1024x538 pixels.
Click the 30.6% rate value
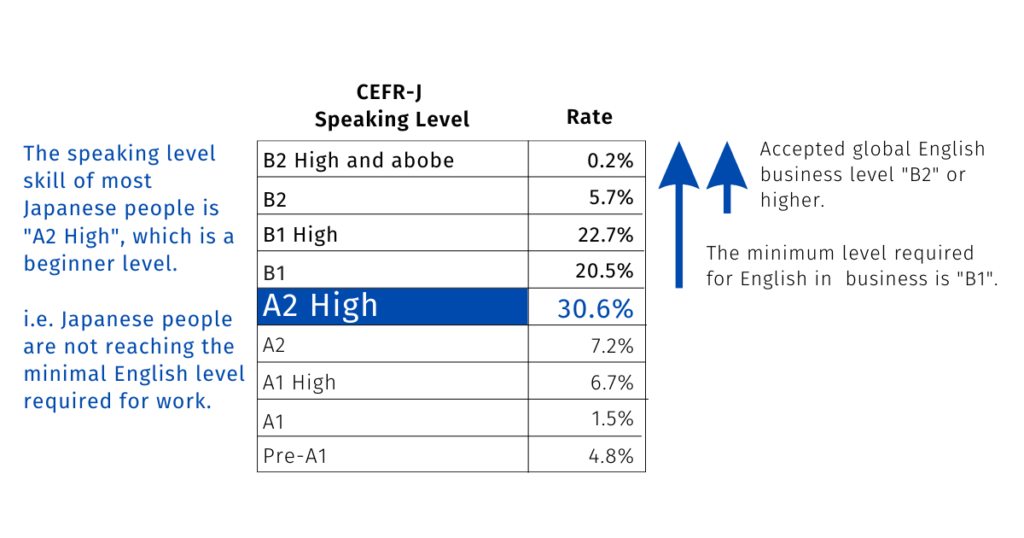point(595,309)
